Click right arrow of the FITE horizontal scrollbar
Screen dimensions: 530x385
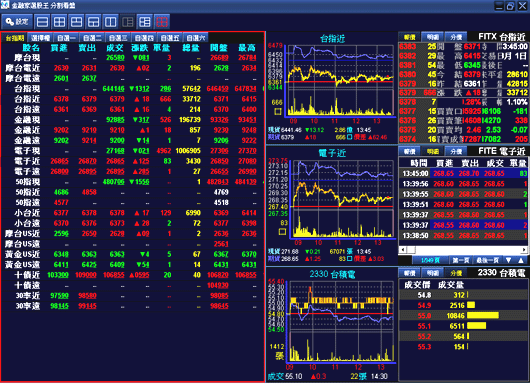[x=524, y=250]
